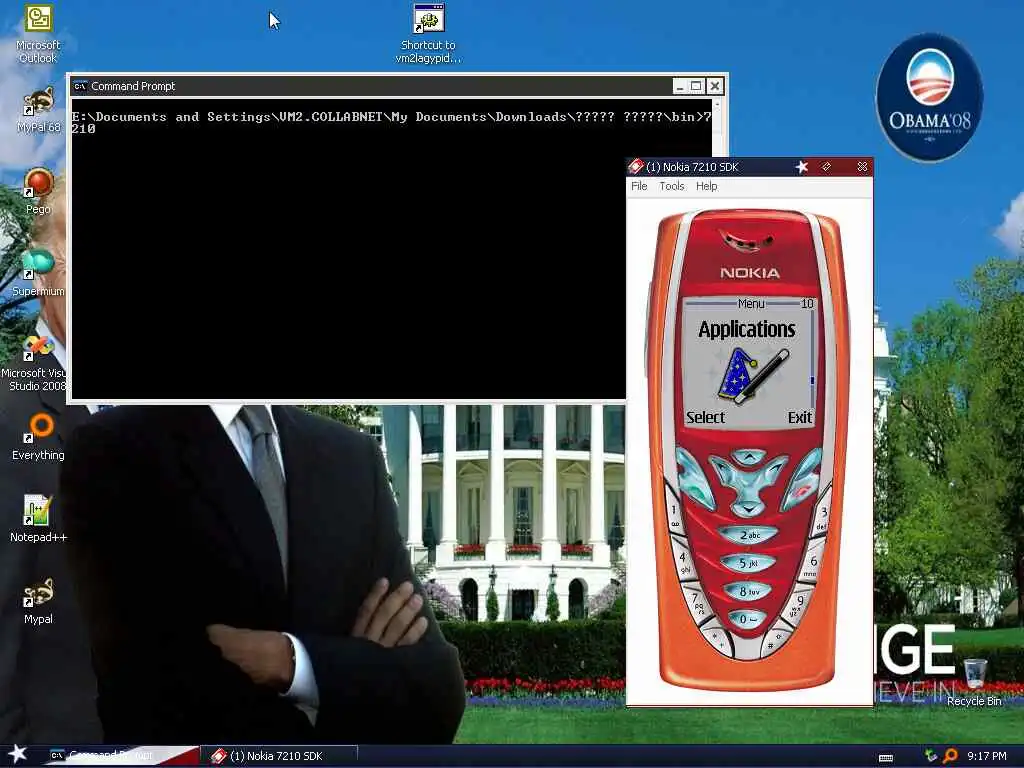Image resolution: width=1024 pixels, height=768 pixels.
Task: Switch to Nokia 7210 SDK taskbar button
Action: click(x=279, y=756)
